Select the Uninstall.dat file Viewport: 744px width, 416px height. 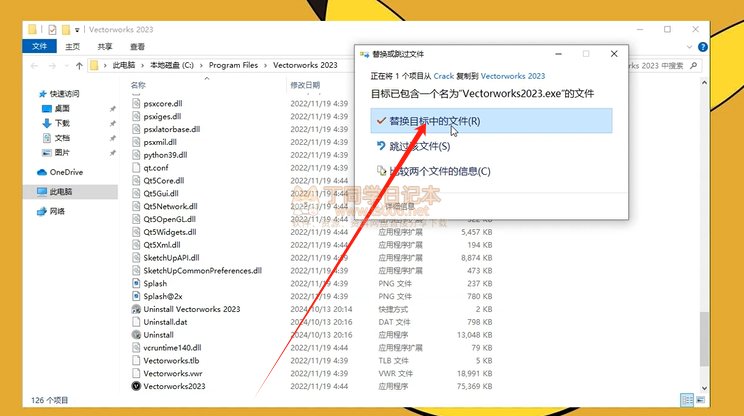(165, 322)
